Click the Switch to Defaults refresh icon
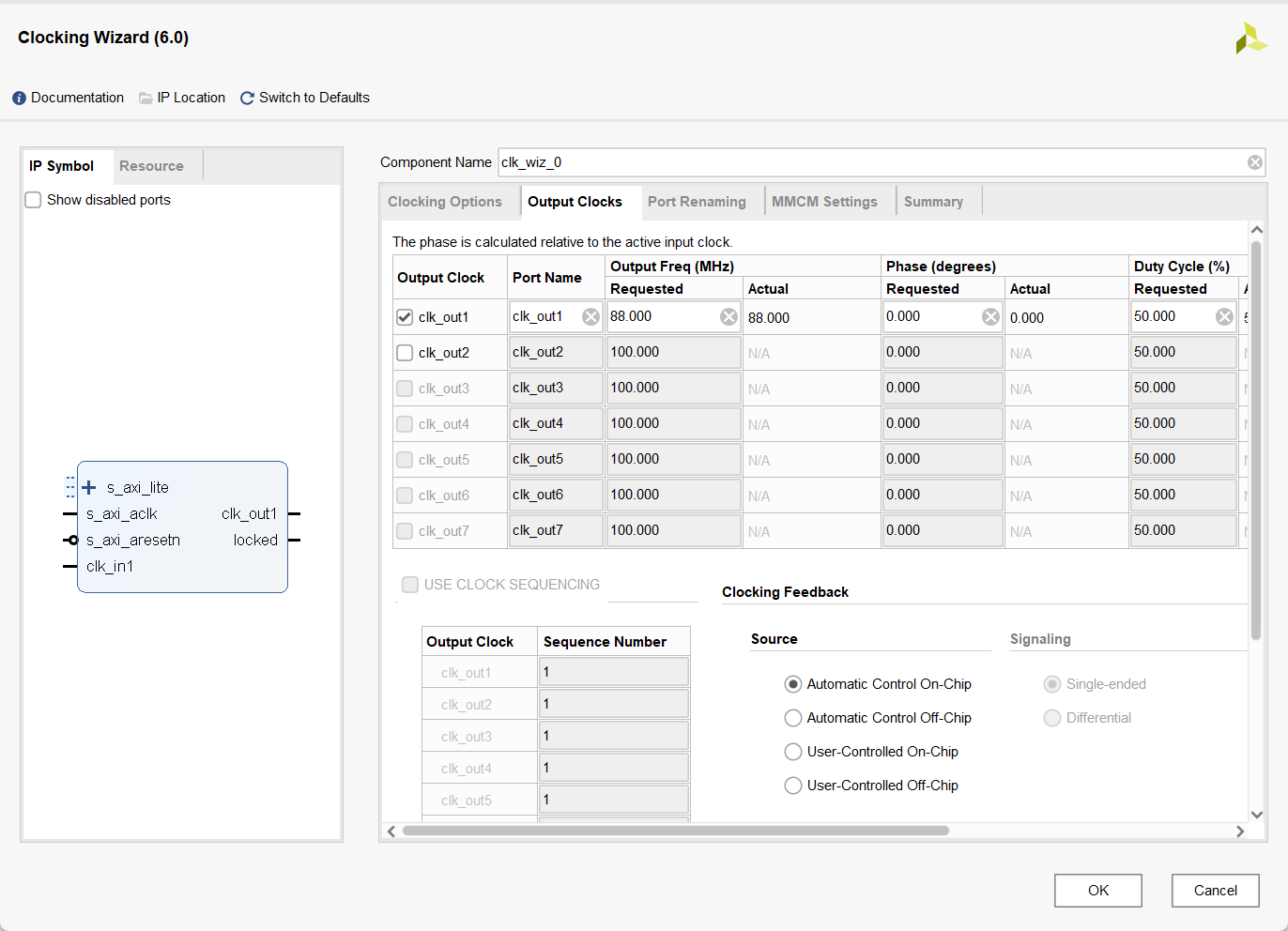Image resolution: width=1288 pixels, height=931 pixels. (x=248, y=99)
